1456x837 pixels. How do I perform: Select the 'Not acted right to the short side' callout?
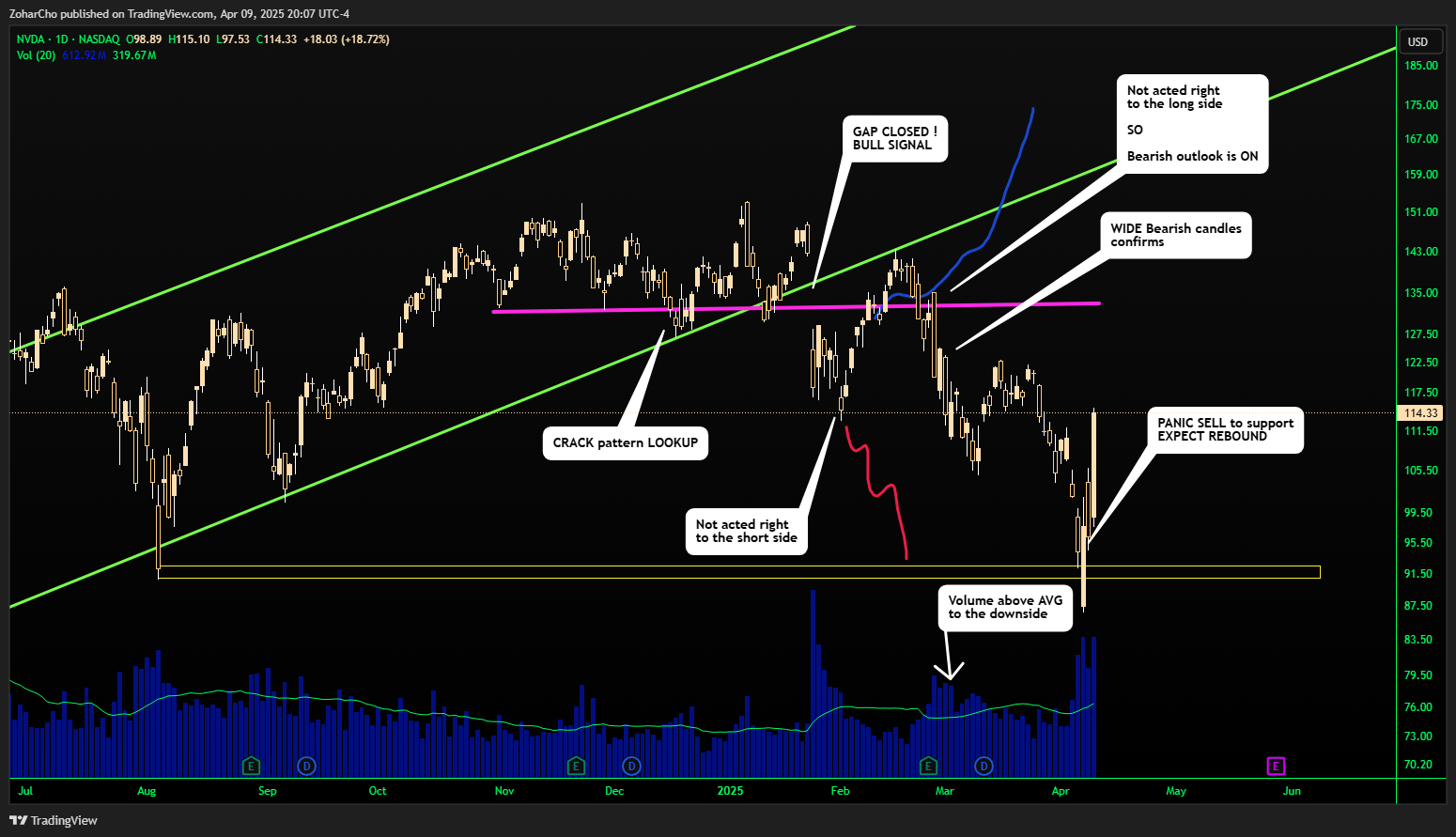tap(747, 532)
